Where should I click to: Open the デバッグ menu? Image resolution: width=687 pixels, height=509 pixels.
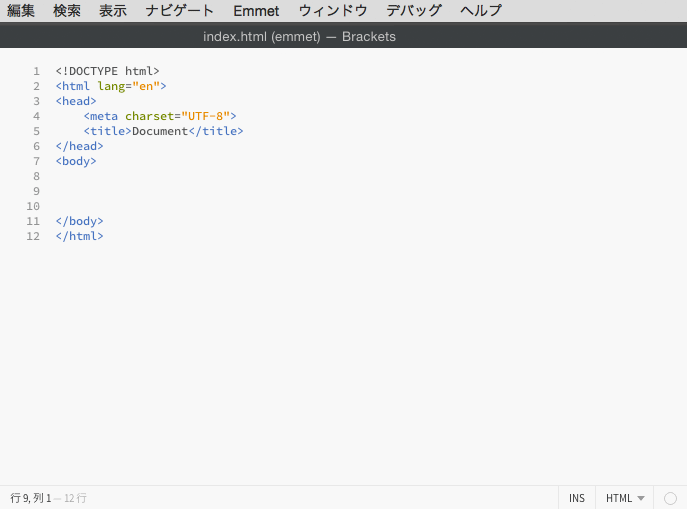point(414,11)
